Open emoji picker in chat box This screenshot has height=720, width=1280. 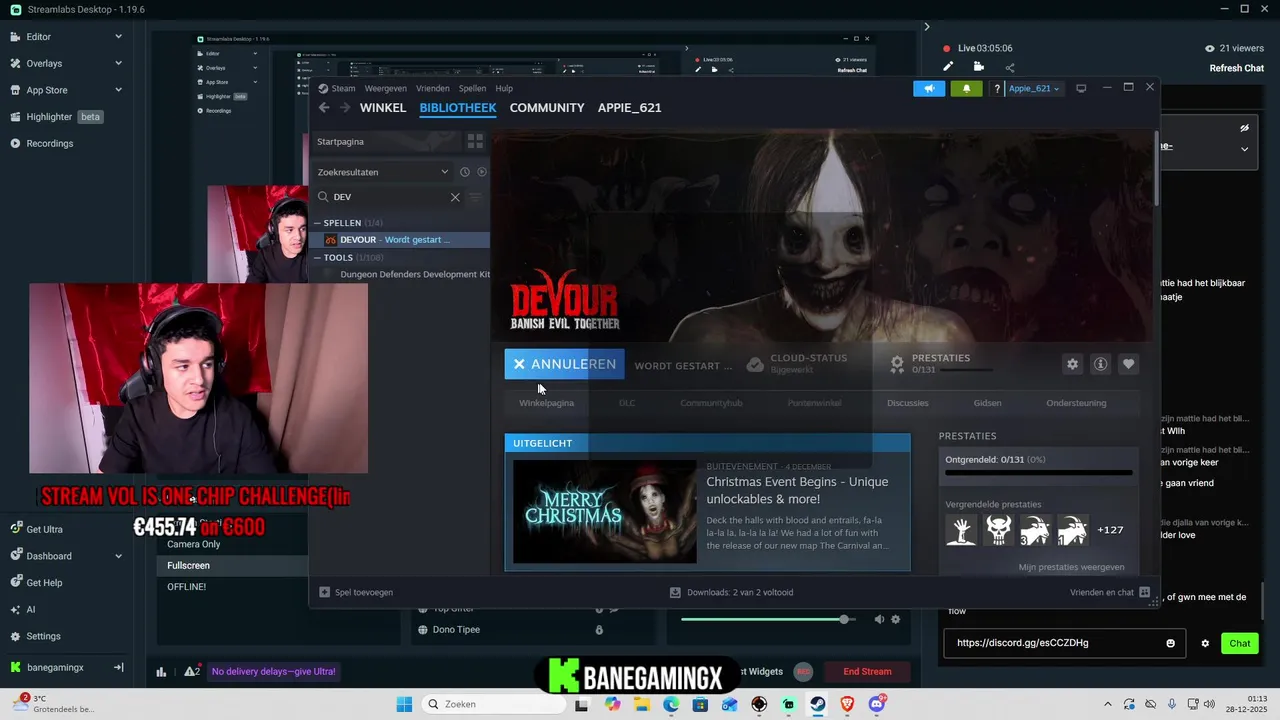1170,643
